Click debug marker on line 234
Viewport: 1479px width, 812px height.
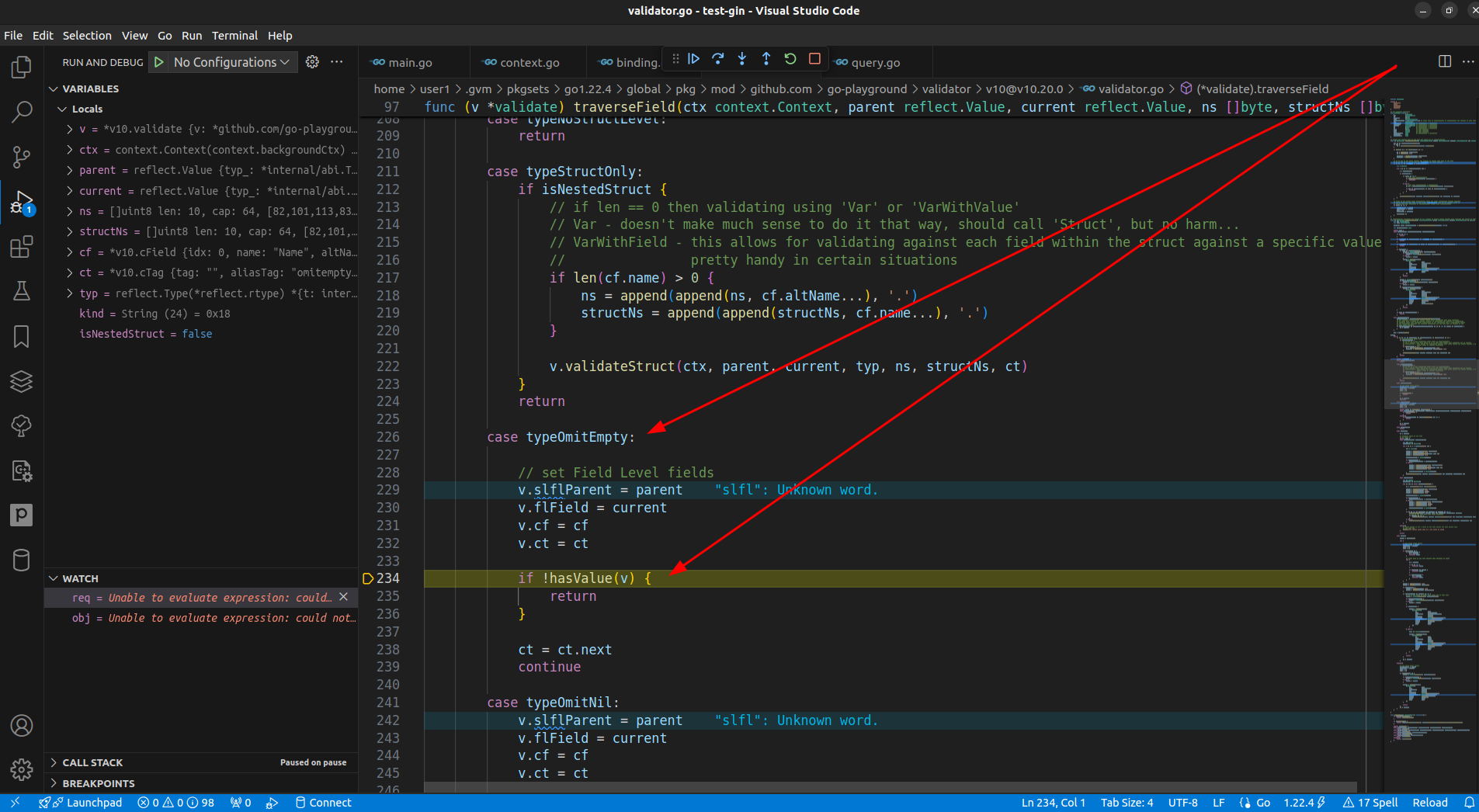[368, 578]
